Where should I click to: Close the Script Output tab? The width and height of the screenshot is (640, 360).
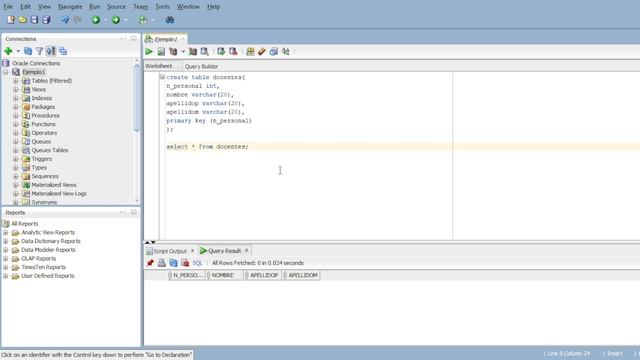pos(192,251)
